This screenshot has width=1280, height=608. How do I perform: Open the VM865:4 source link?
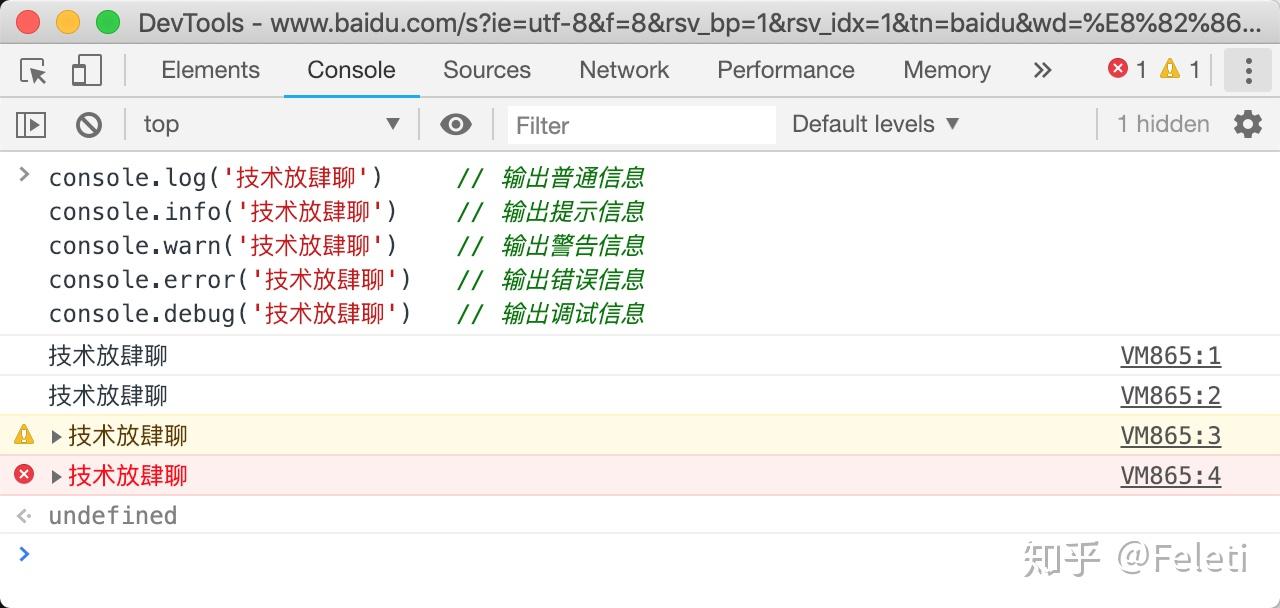click(1170, 476)
